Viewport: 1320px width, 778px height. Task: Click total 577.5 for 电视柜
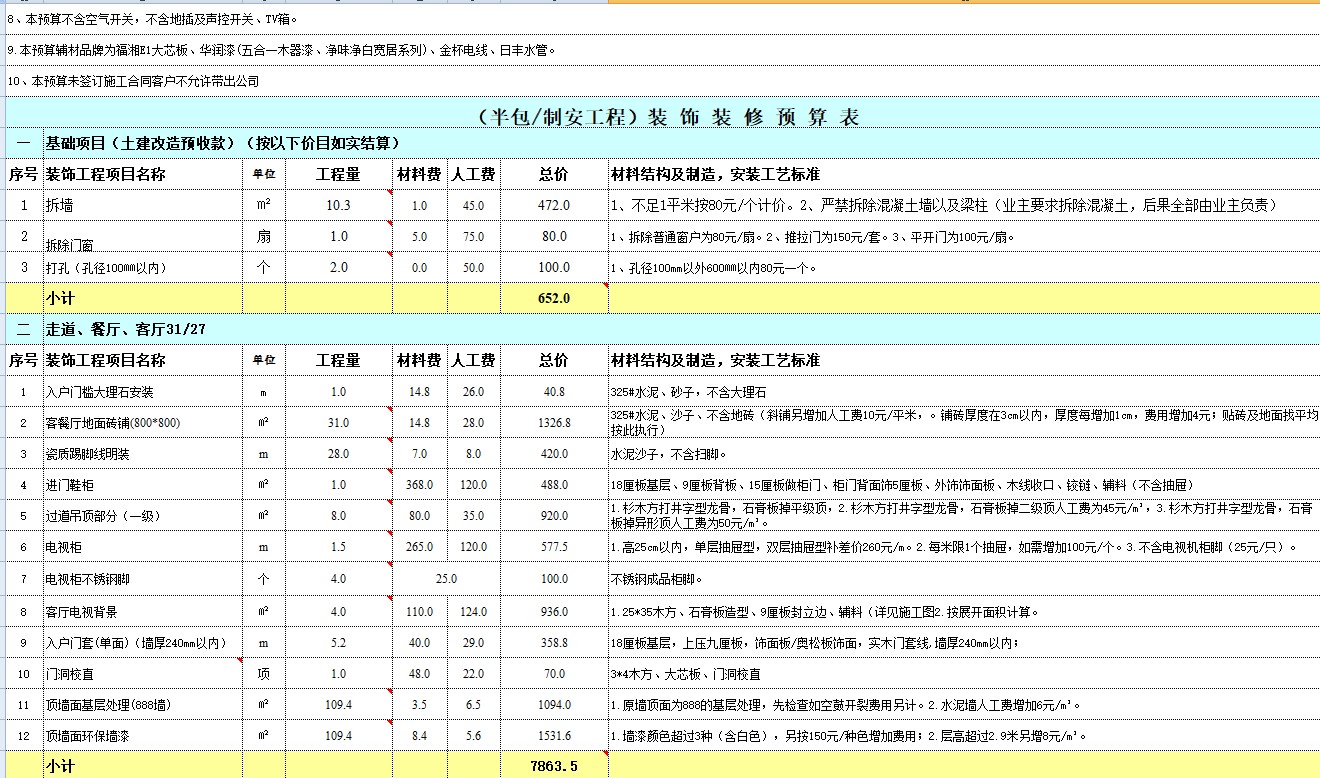click(x=554, y=547)
